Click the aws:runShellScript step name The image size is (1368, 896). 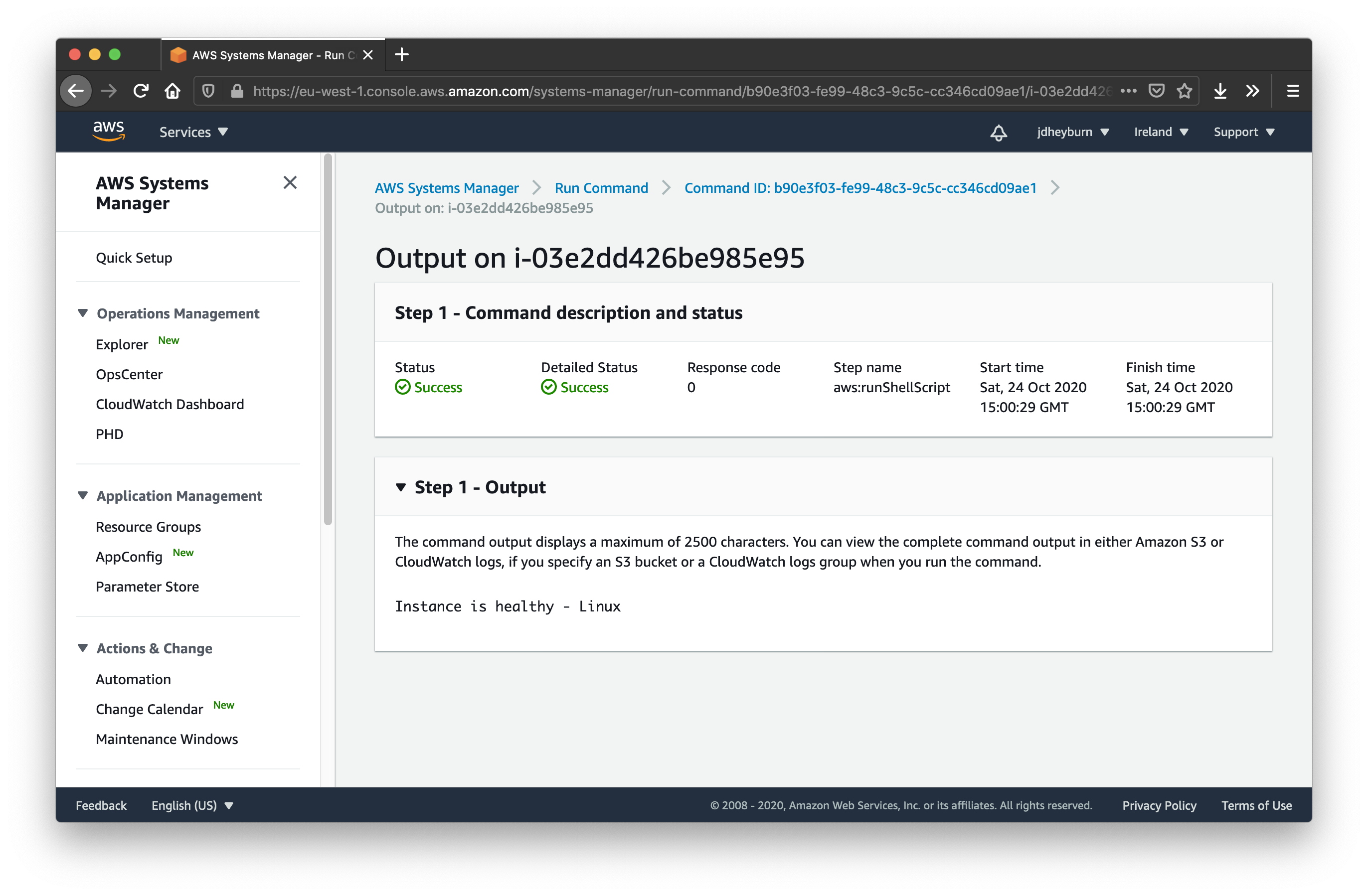(x=891, y=387)
